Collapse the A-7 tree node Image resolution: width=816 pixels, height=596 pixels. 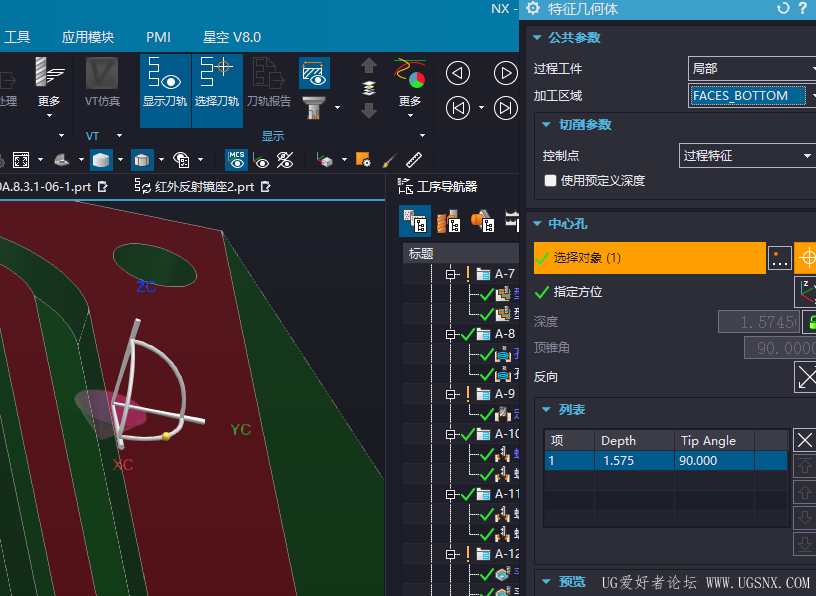click(451, 274)
